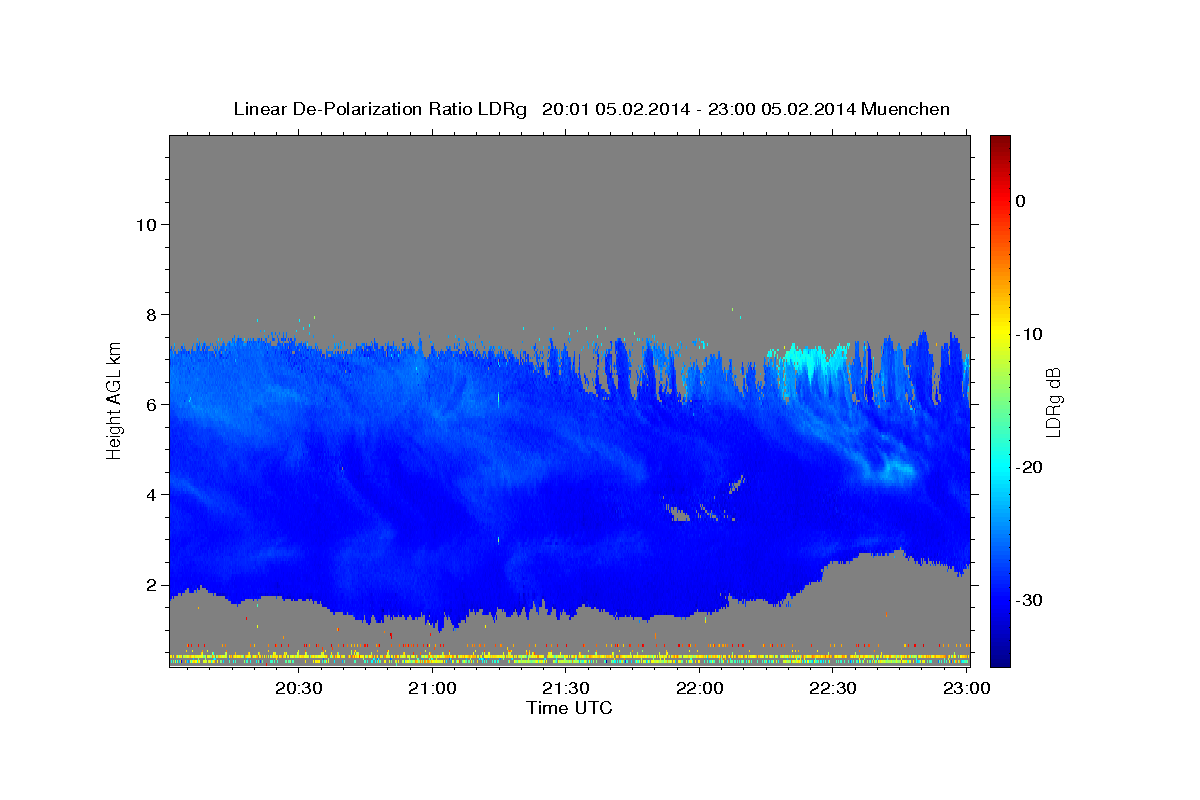Click the 'Height AGL km' axis label
The image size is (1200, 800).
(x=114, y=401)
